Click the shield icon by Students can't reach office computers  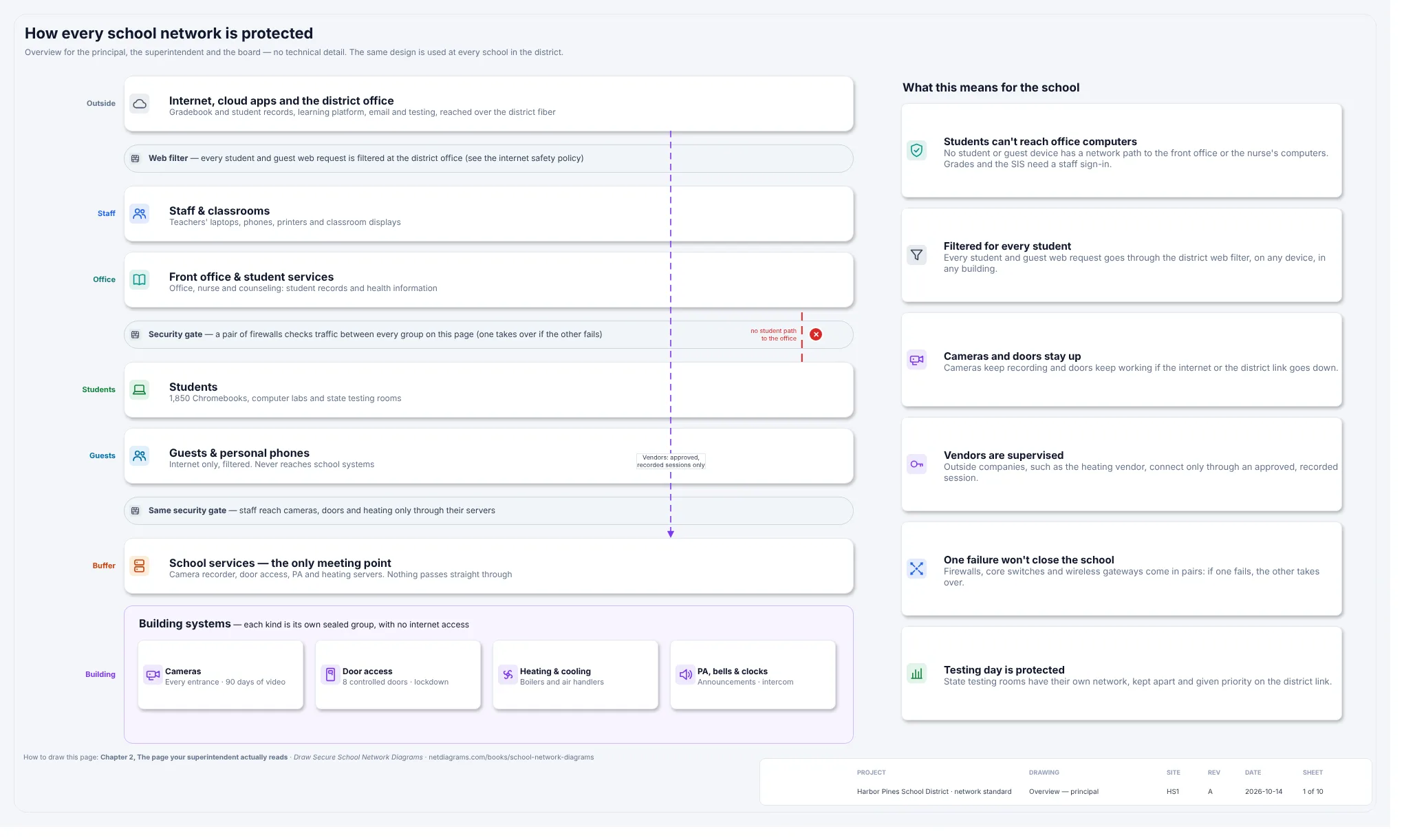click(917, 151)
